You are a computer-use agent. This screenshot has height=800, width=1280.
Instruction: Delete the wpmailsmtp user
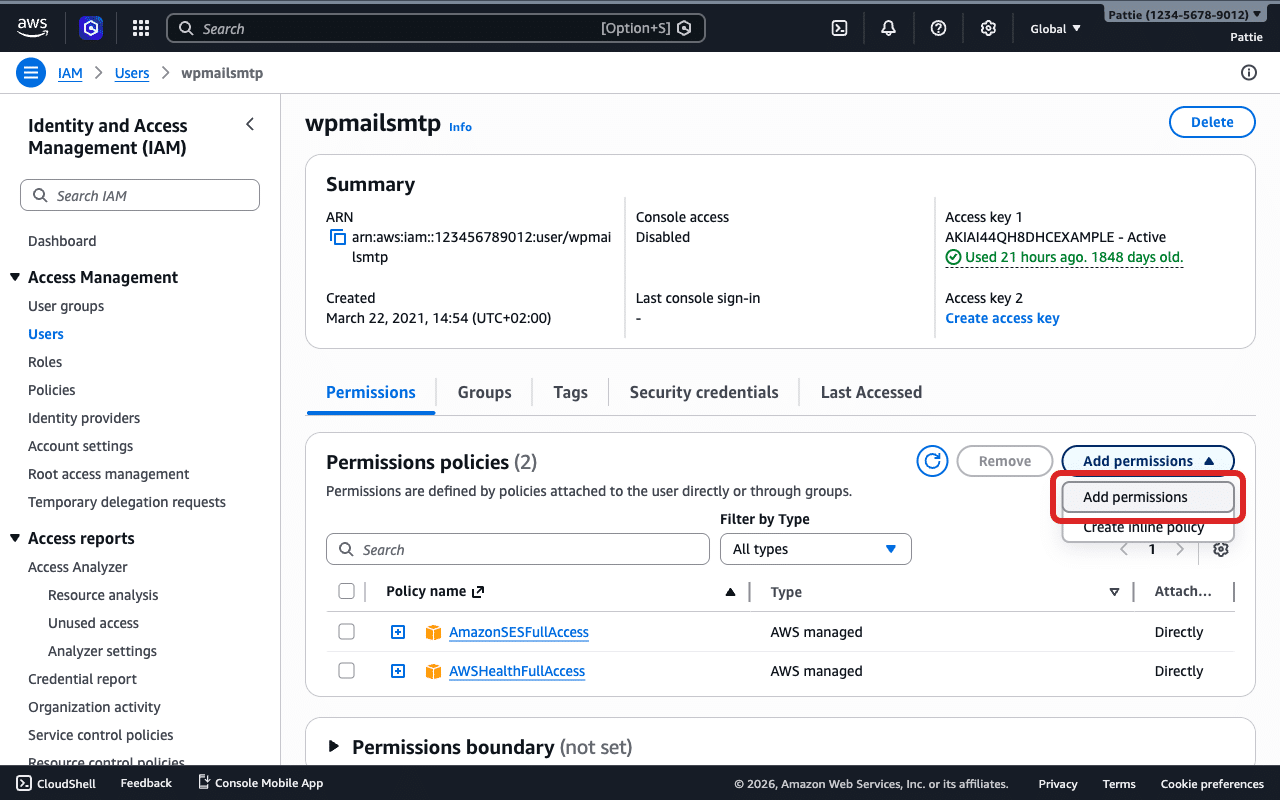[x=1212, y=122]
